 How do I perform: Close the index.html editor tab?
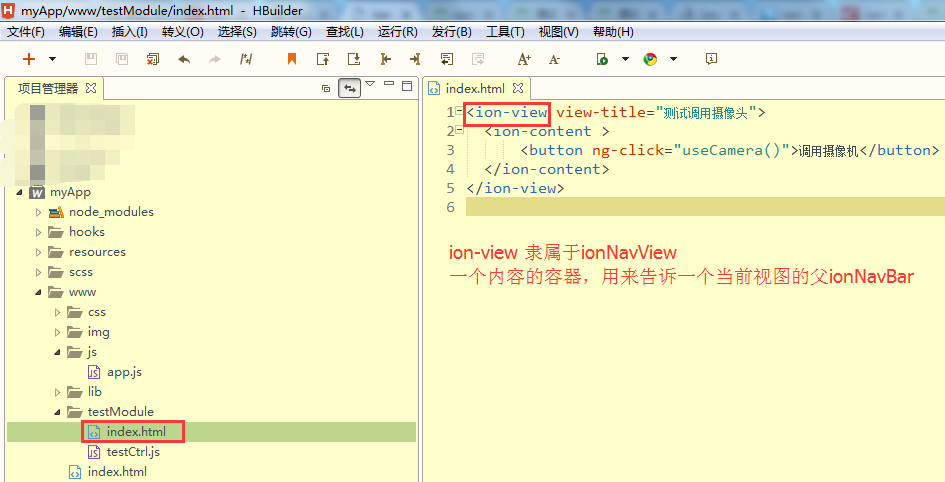518,88
